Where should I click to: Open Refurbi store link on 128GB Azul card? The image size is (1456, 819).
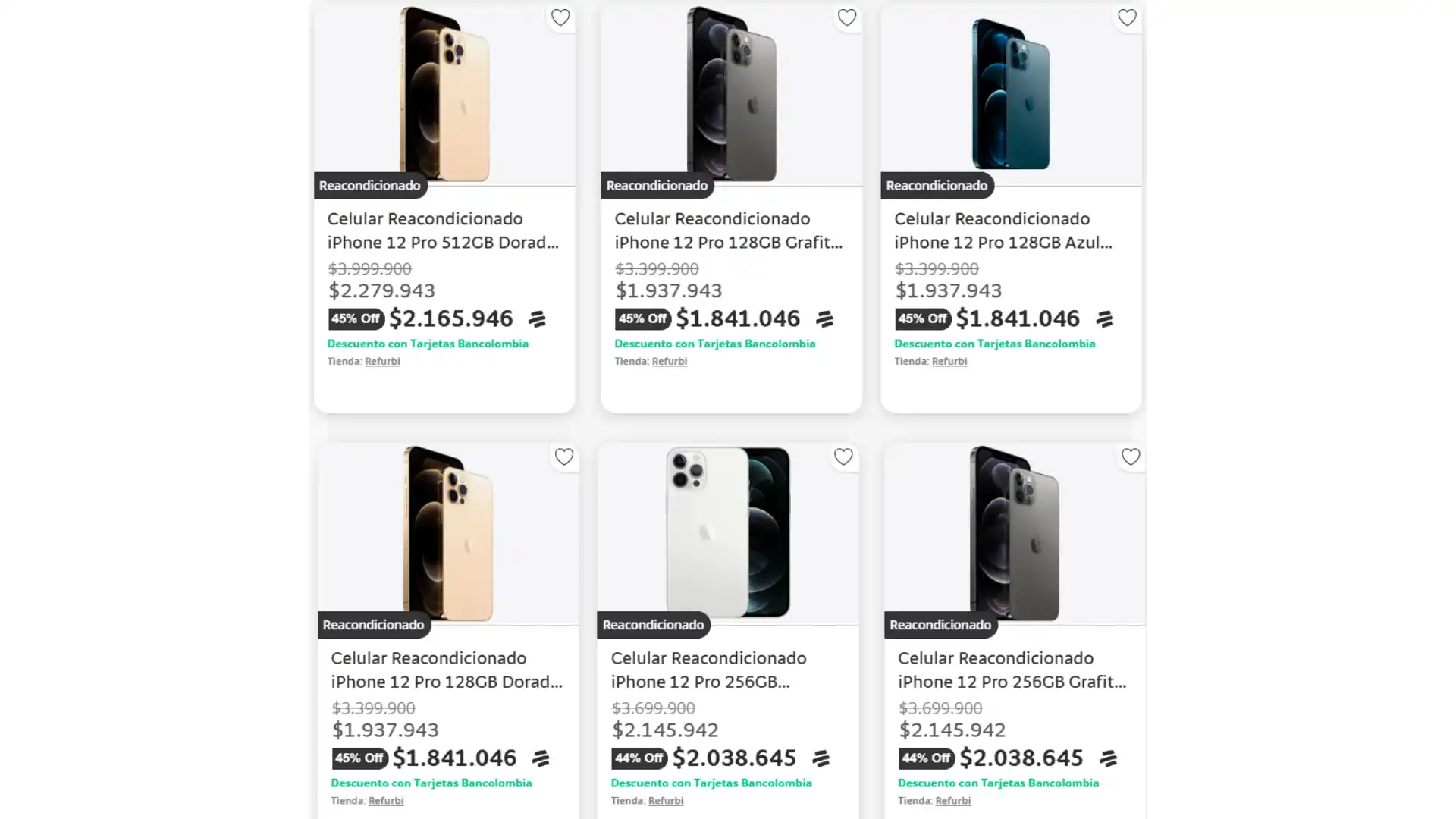[949, 362]
